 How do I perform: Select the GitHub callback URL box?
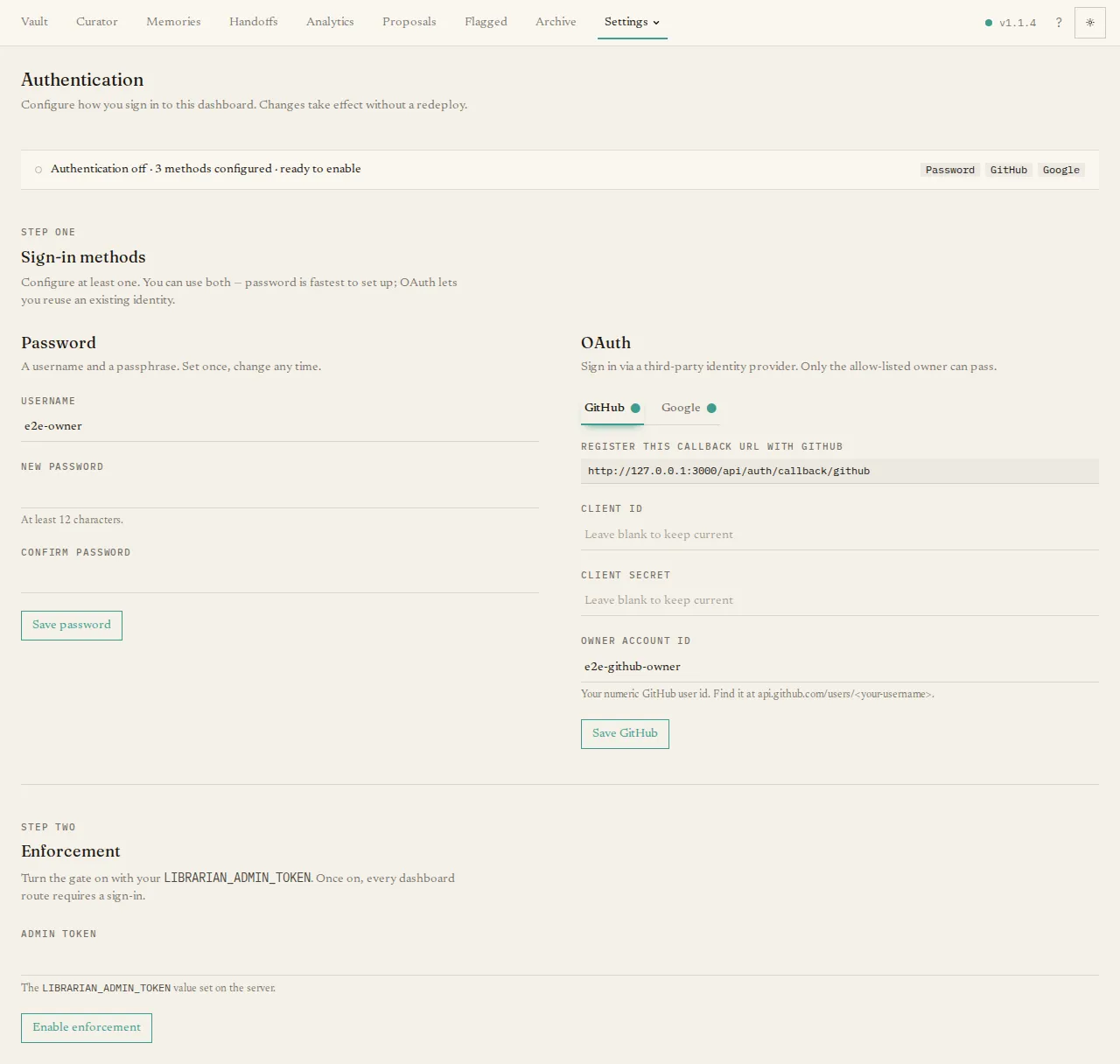coord(840,471)
